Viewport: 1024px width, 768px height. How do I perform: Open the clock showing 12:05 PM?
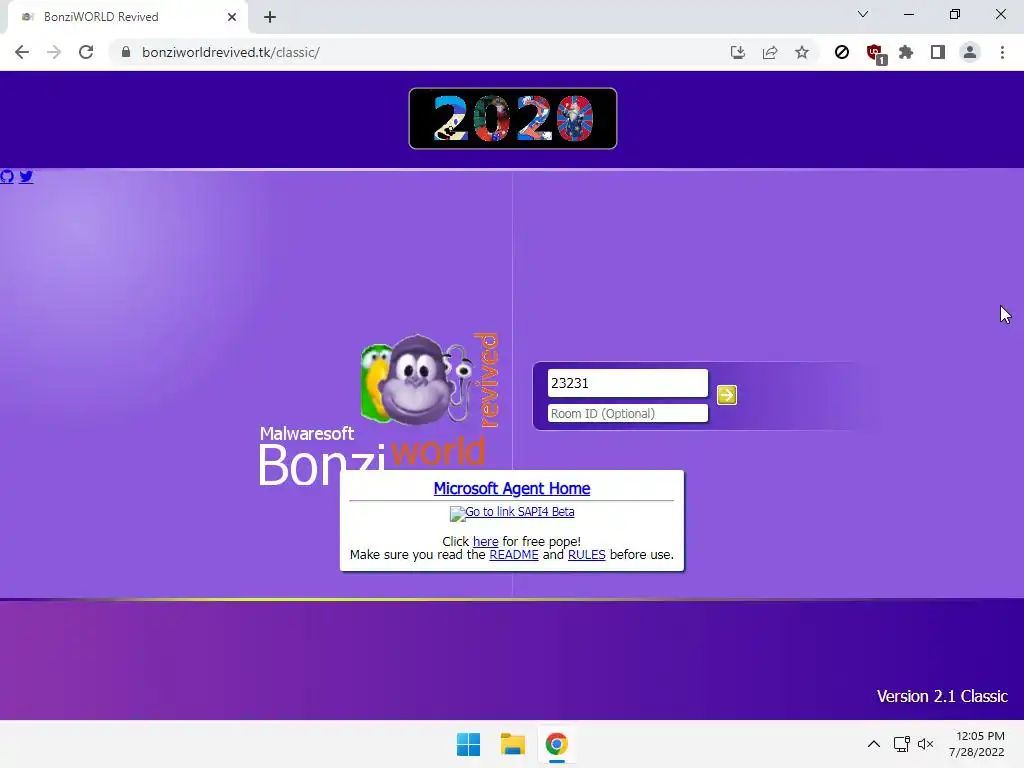[977, 744]
